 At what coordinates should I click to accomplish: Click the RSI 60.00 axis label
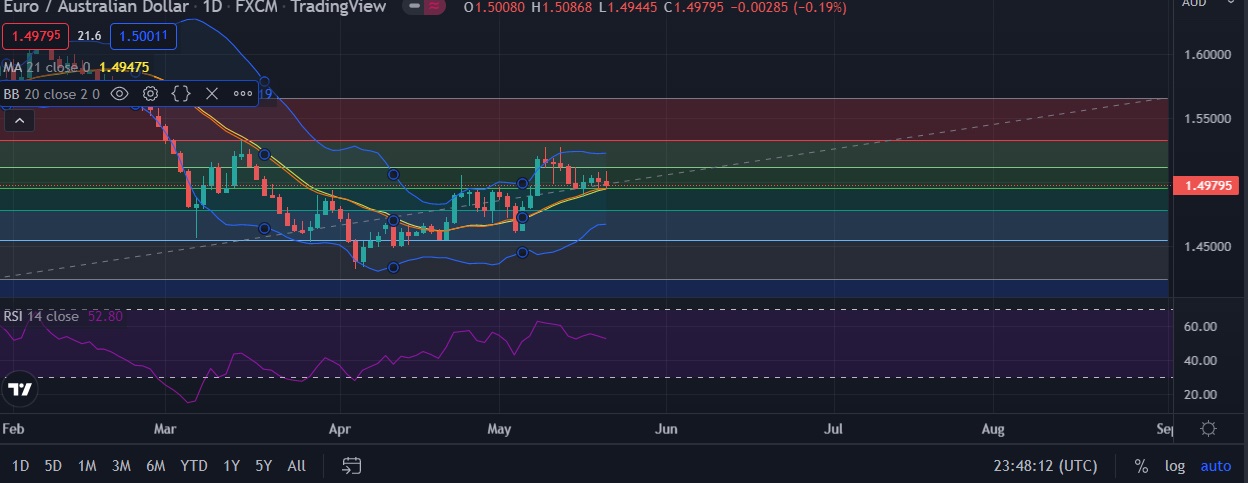tap(1200, 327)
